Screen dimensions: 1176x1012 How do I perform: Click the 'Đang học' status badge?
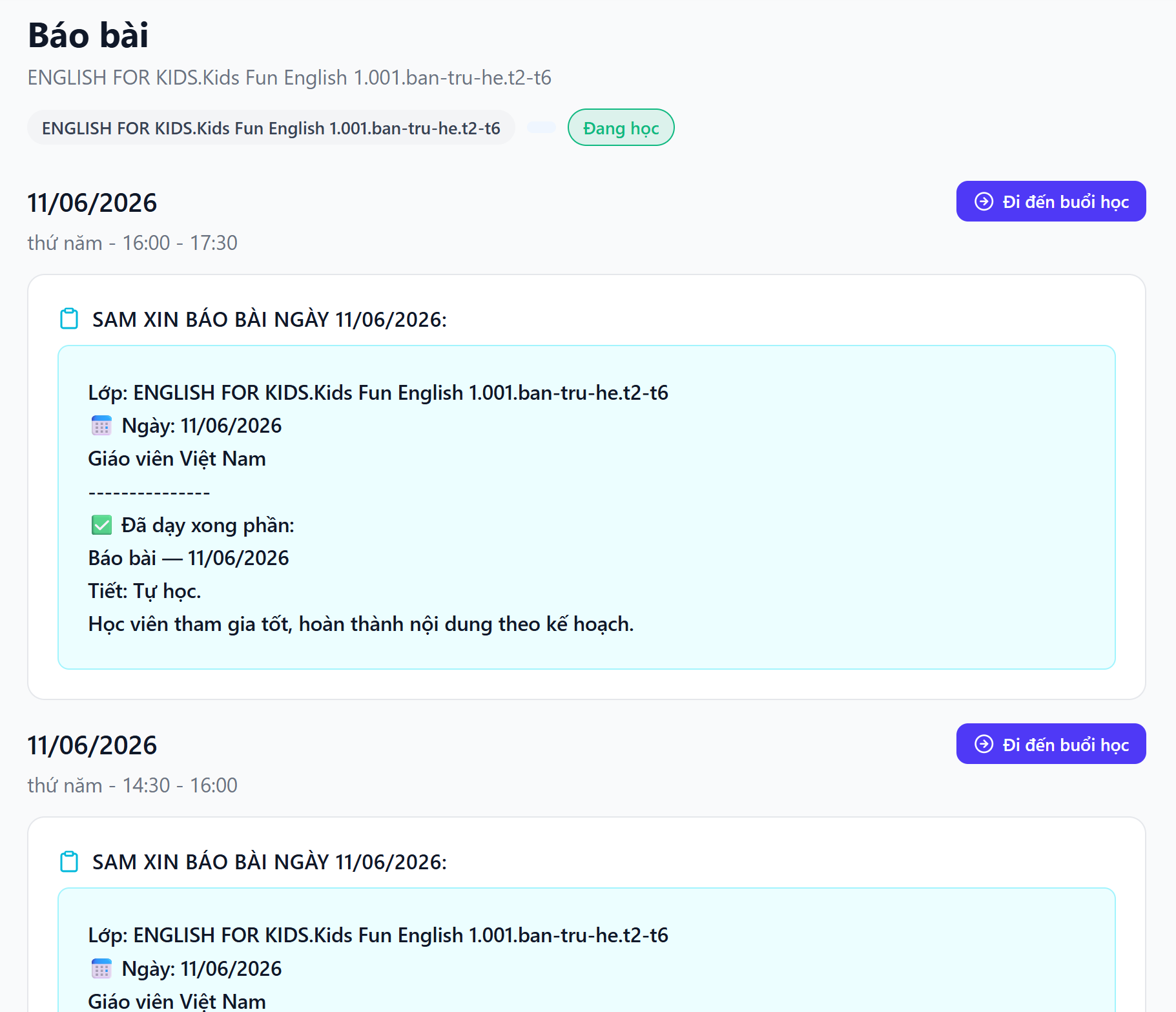tap(621, 128)
